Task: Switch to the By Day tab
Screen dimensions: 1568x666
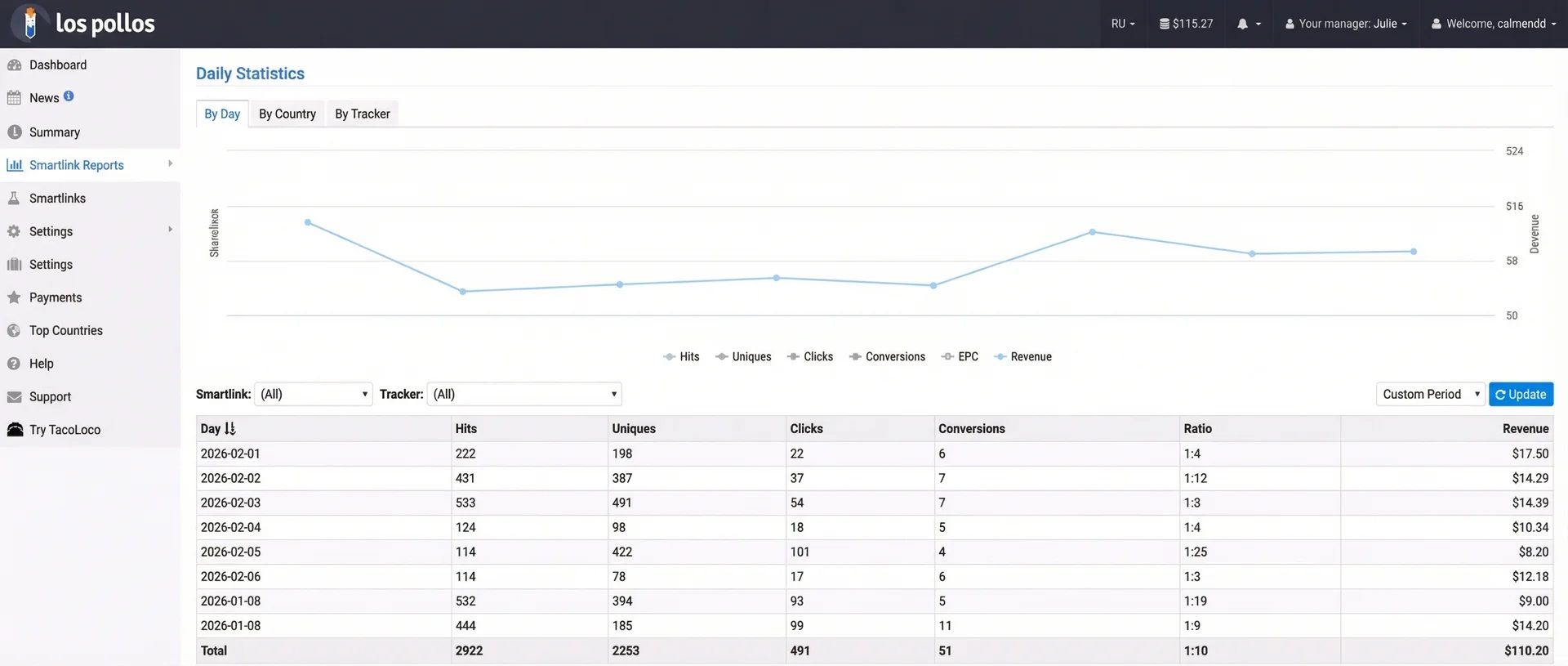Action: pyautogui.click(x=222, y=114)
